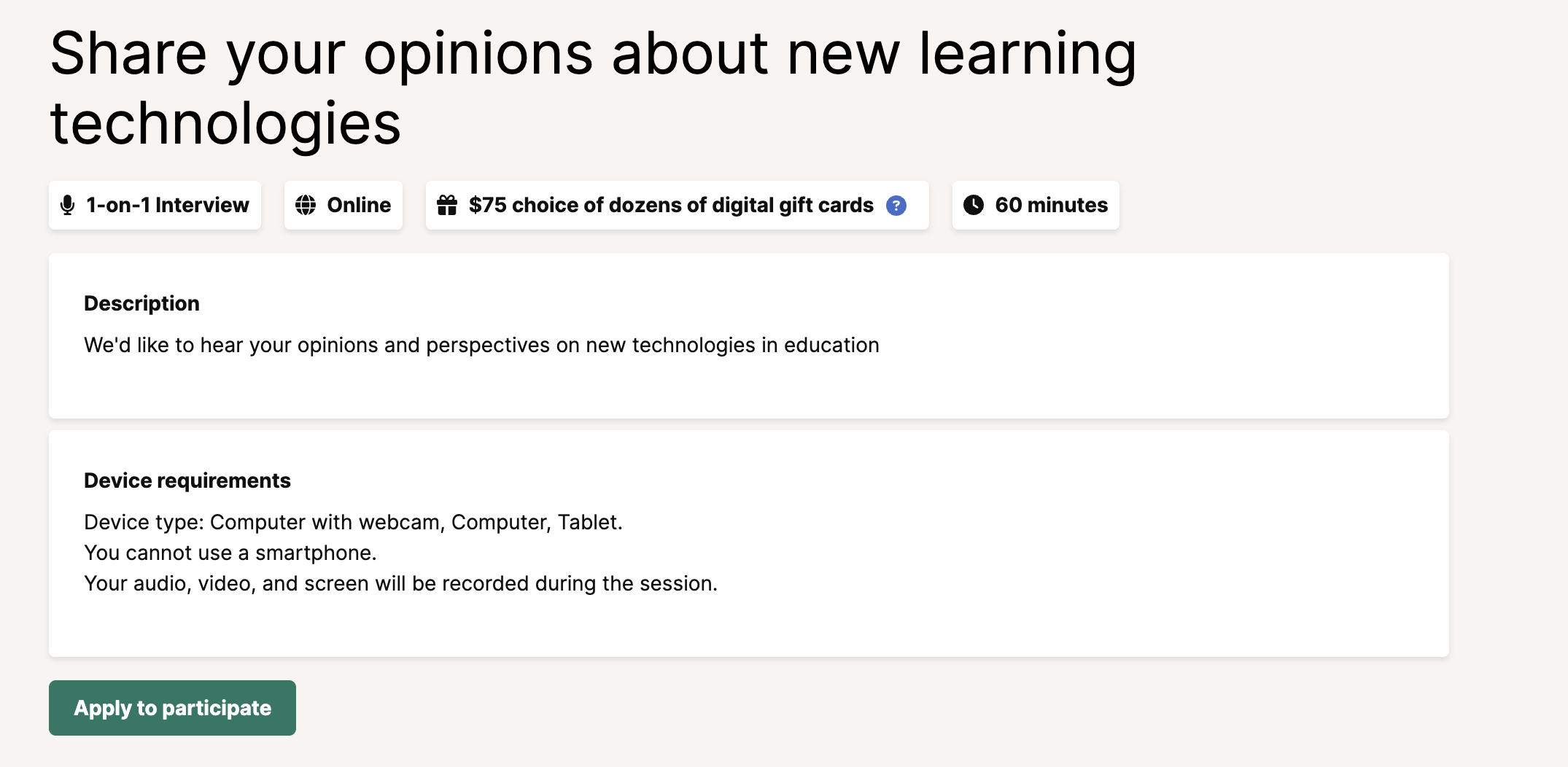Click the globe icon next to Online
Viewport: 1568px width, 767px height.
(306, 206)
